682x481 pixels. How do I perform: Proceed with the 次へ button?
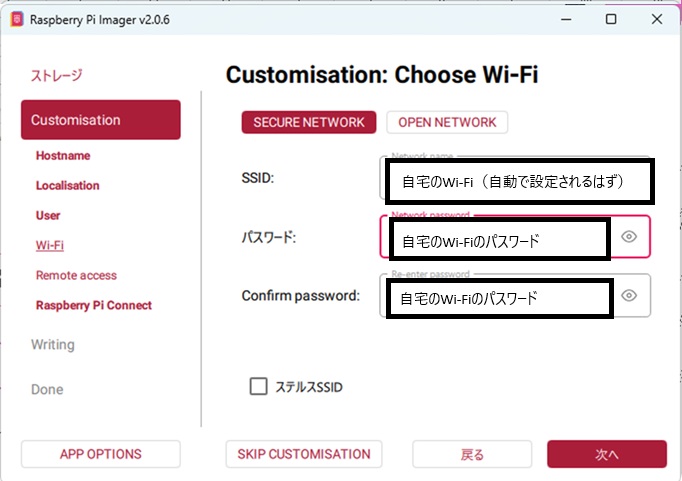click(606, 454)
